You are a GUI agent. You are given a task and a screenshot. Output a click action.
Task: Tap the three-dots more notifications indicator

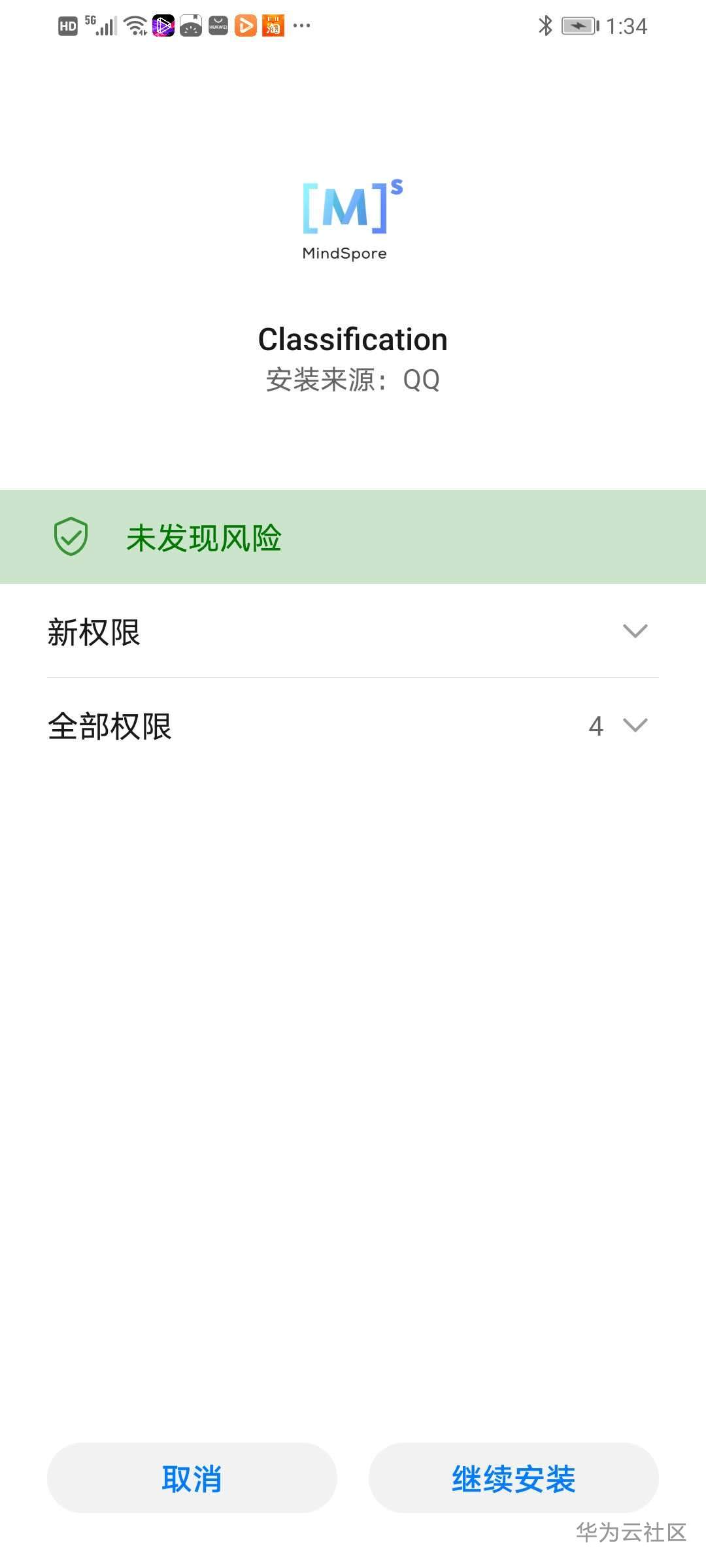302,25
